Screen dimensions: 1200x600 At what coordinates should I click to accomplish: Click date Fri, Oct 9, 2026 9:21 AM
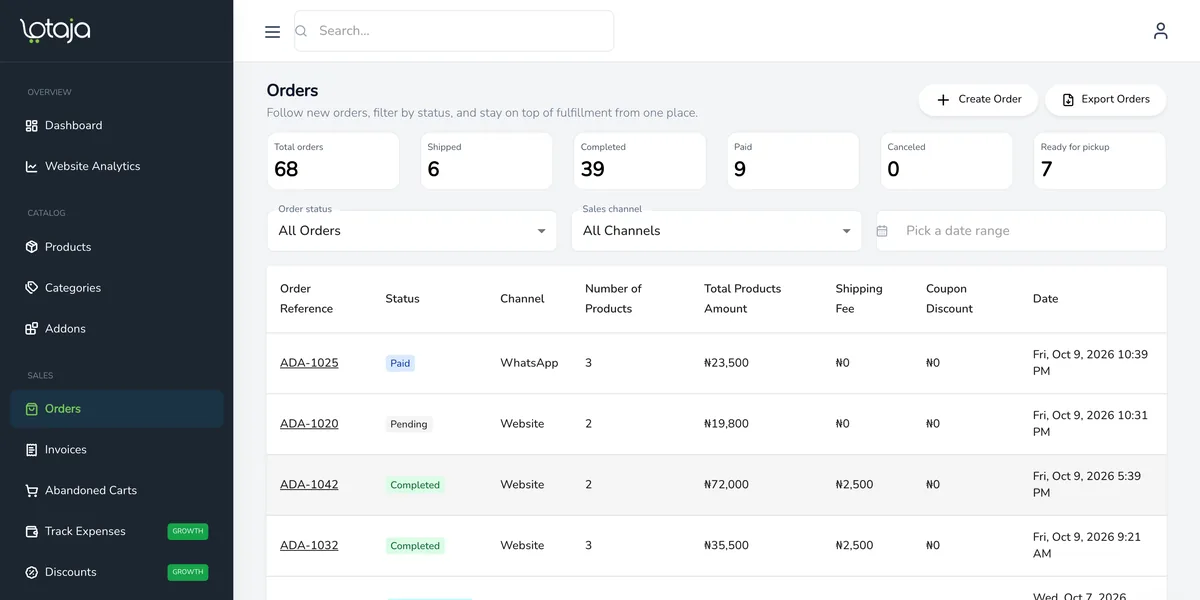[x=1087, y=546]
